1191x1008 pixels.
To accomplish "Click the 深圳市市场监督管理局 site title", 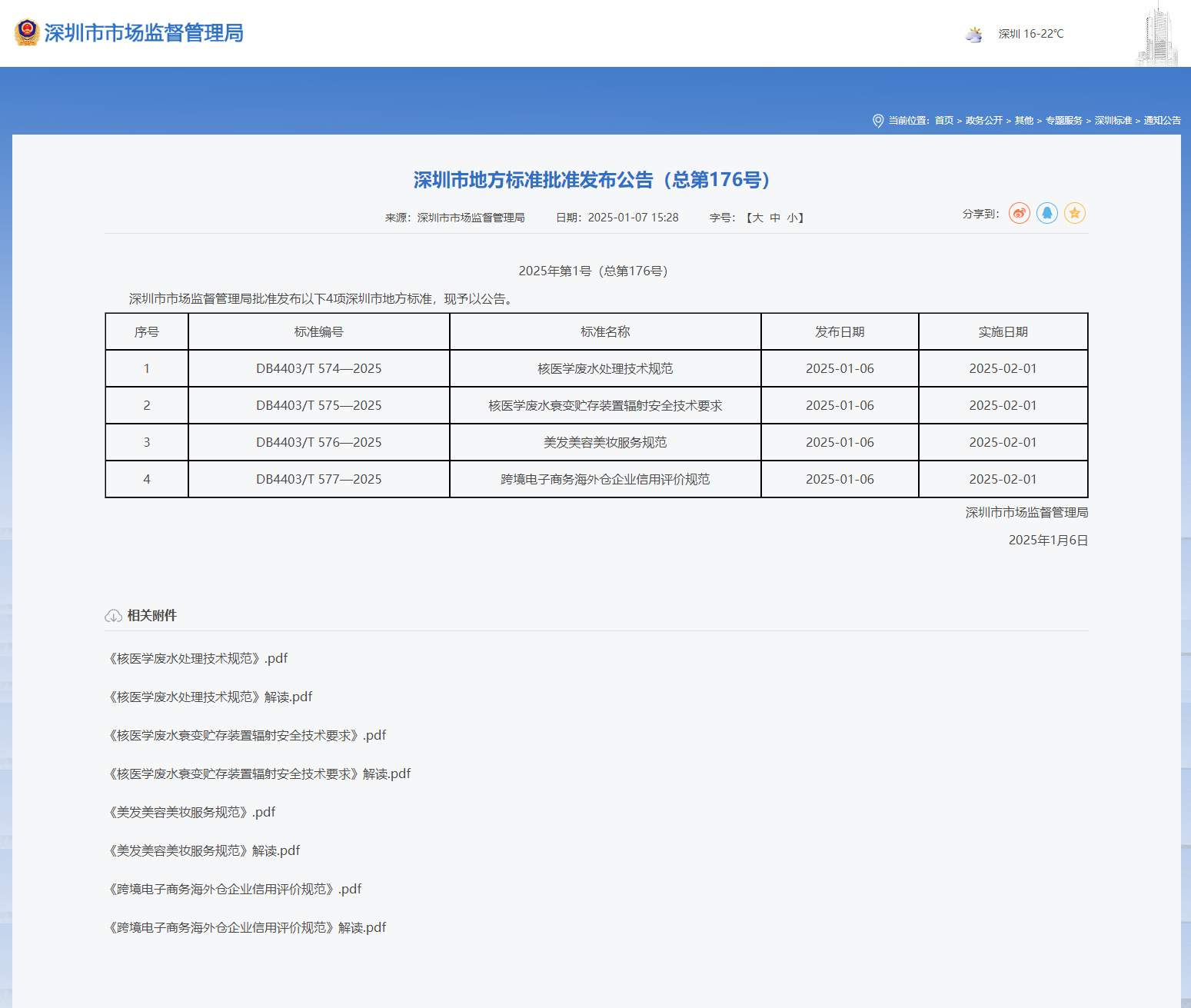I will click(x=144, y=33).
